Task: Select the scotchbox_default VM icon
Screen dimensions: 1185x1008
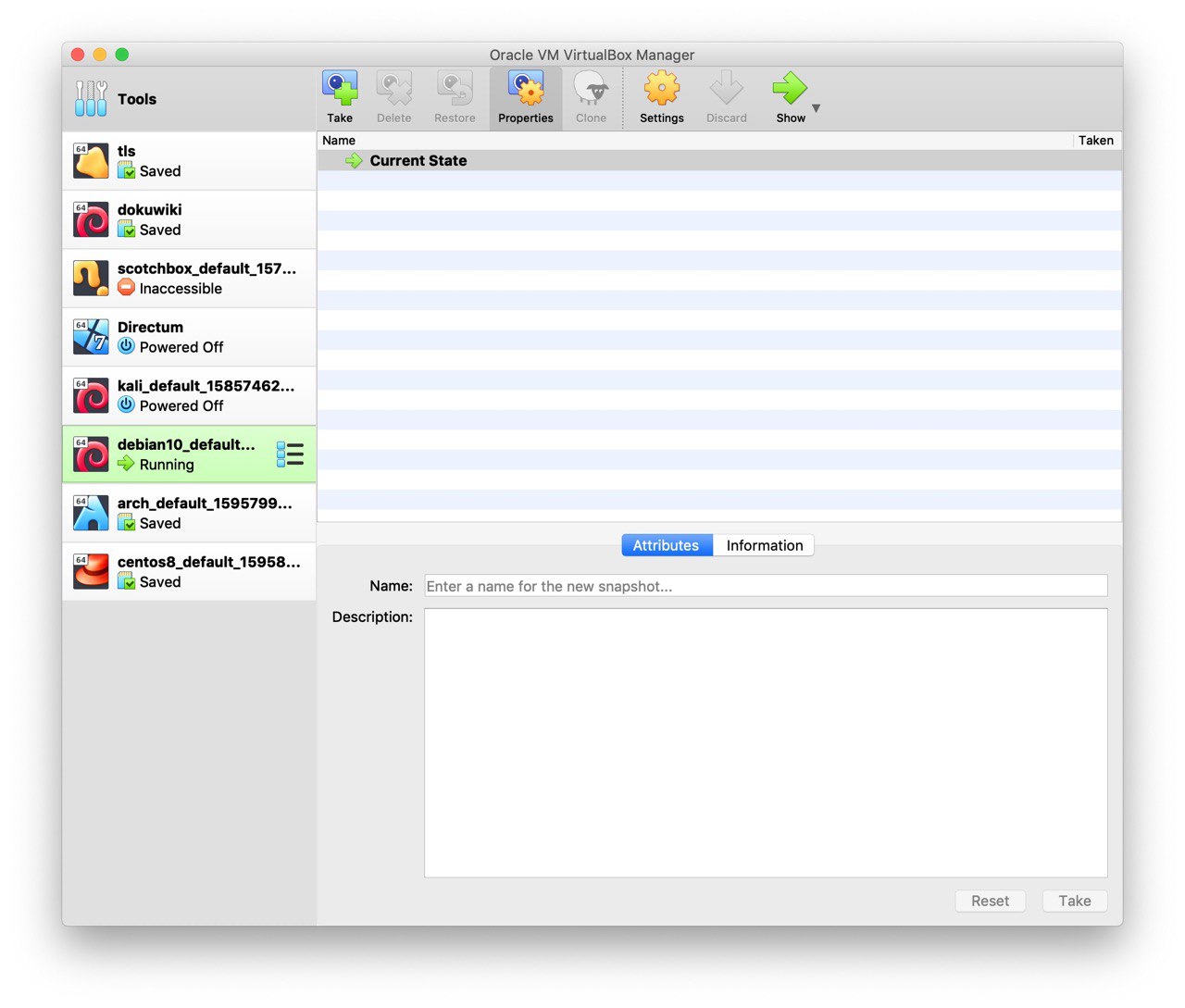Action: pos(91,278)
